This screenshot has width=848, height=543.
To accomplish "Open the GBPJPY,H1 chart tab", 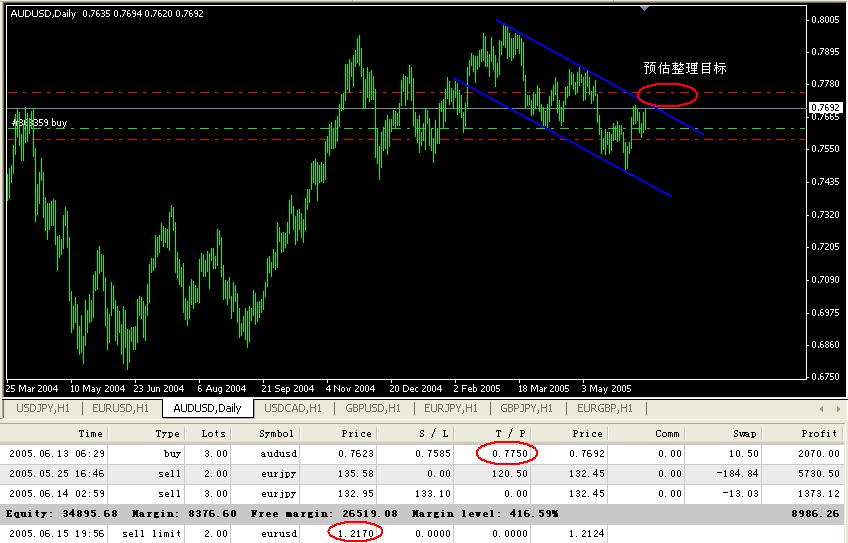I will pos(526,408).
